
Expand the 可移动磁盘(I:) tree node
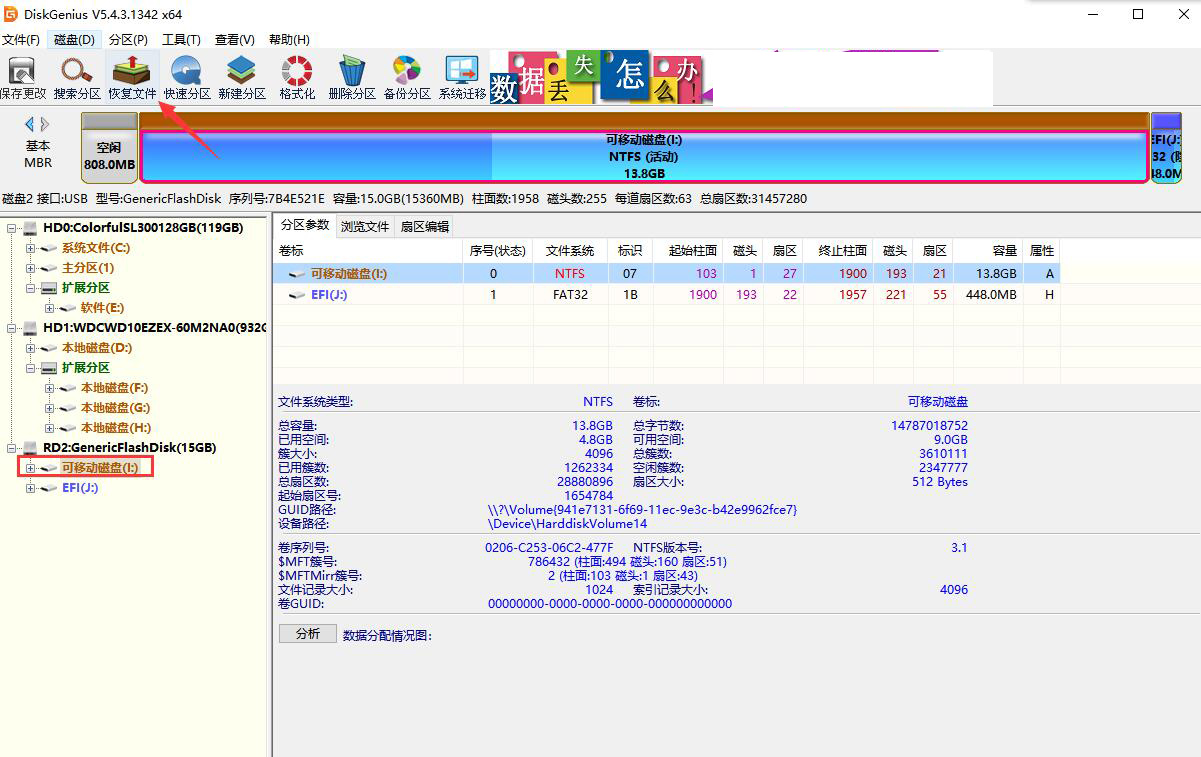30,467
